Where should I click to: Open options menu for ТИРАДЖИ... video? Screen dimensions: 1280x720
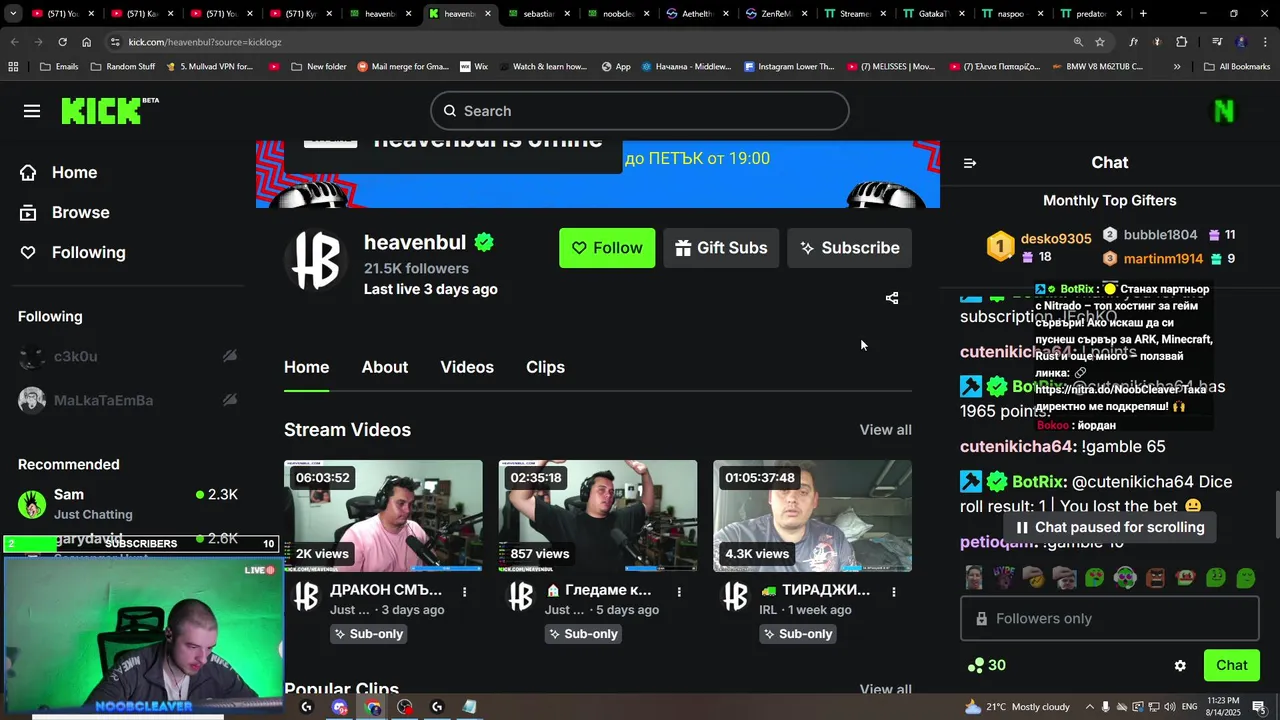[894, 591]
